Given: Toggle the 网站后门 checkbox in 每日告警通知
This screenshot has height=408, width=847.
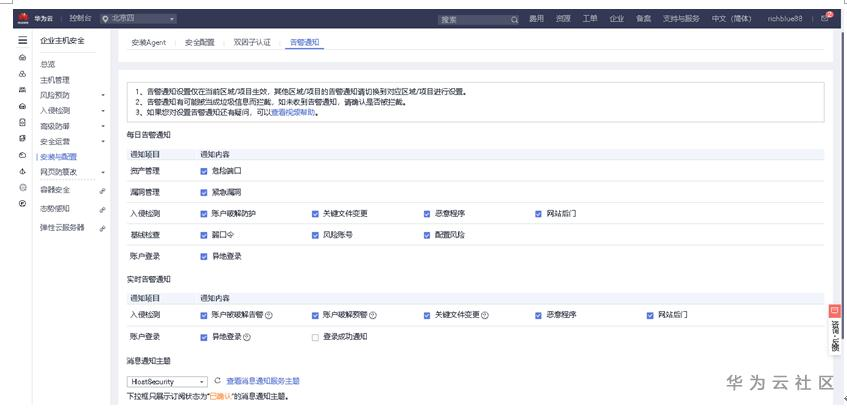Looking at the screenshot, I should point(538,213).
